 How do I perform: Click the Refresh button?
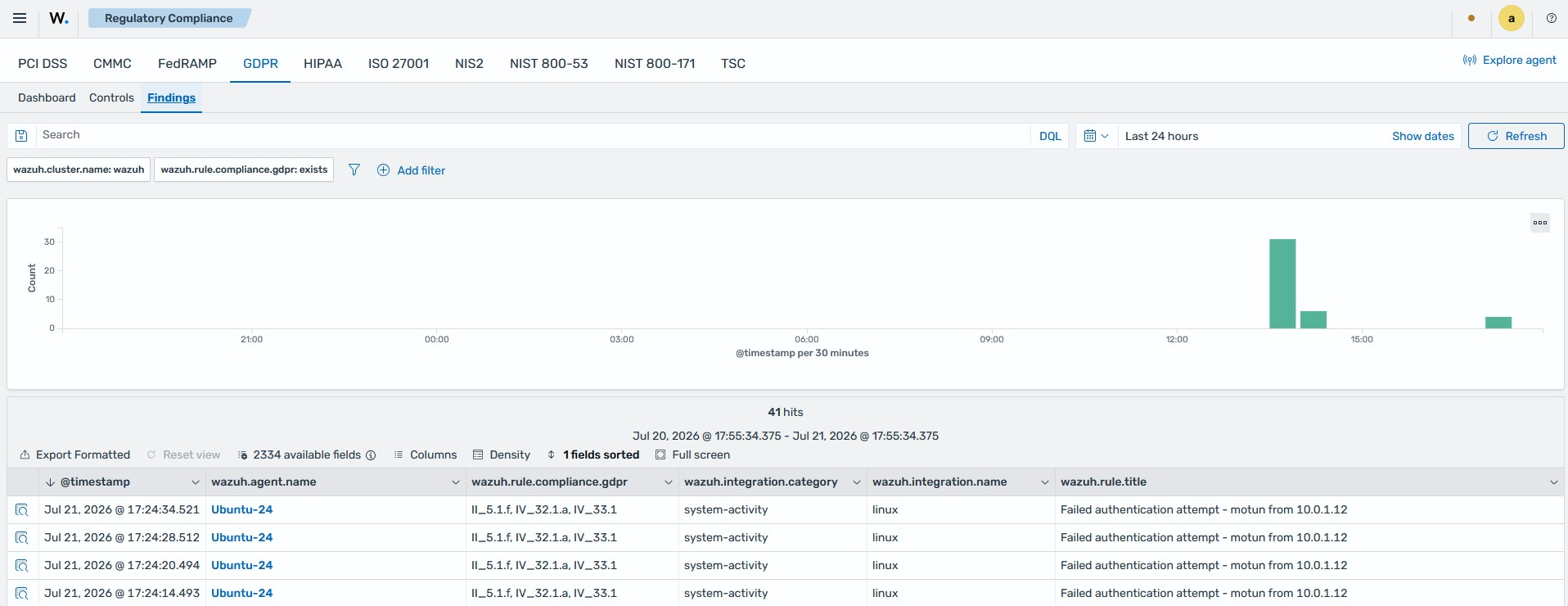click(x=1516, y=136)
